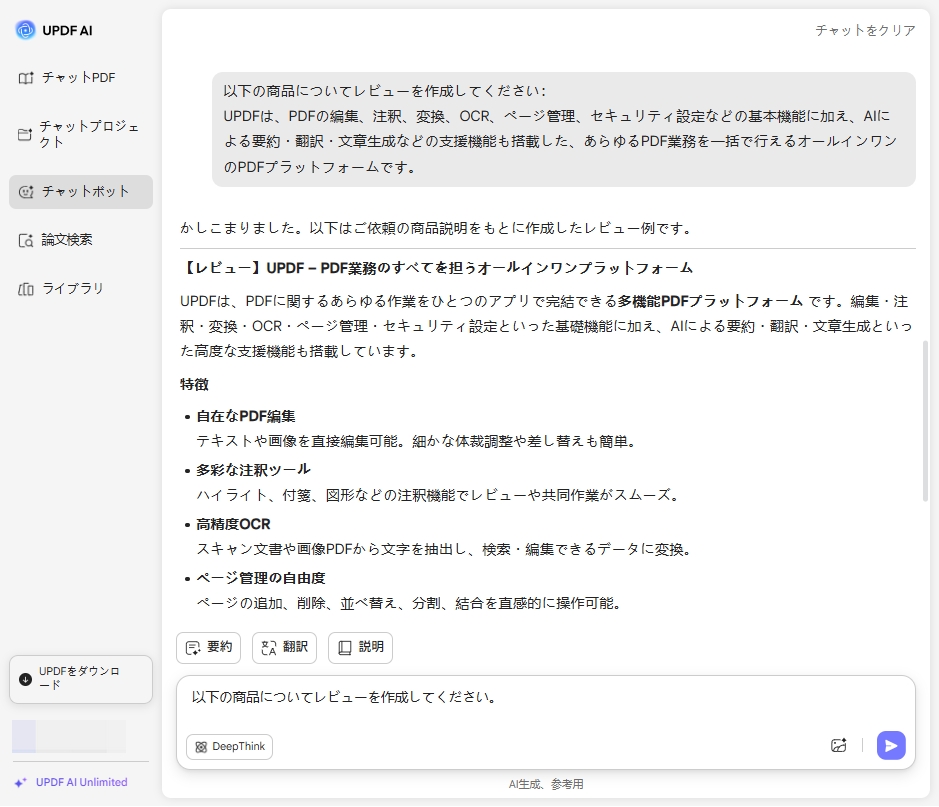Toggle the DeepThink mode button
This screenshot has width=939, height=807.
229,747
